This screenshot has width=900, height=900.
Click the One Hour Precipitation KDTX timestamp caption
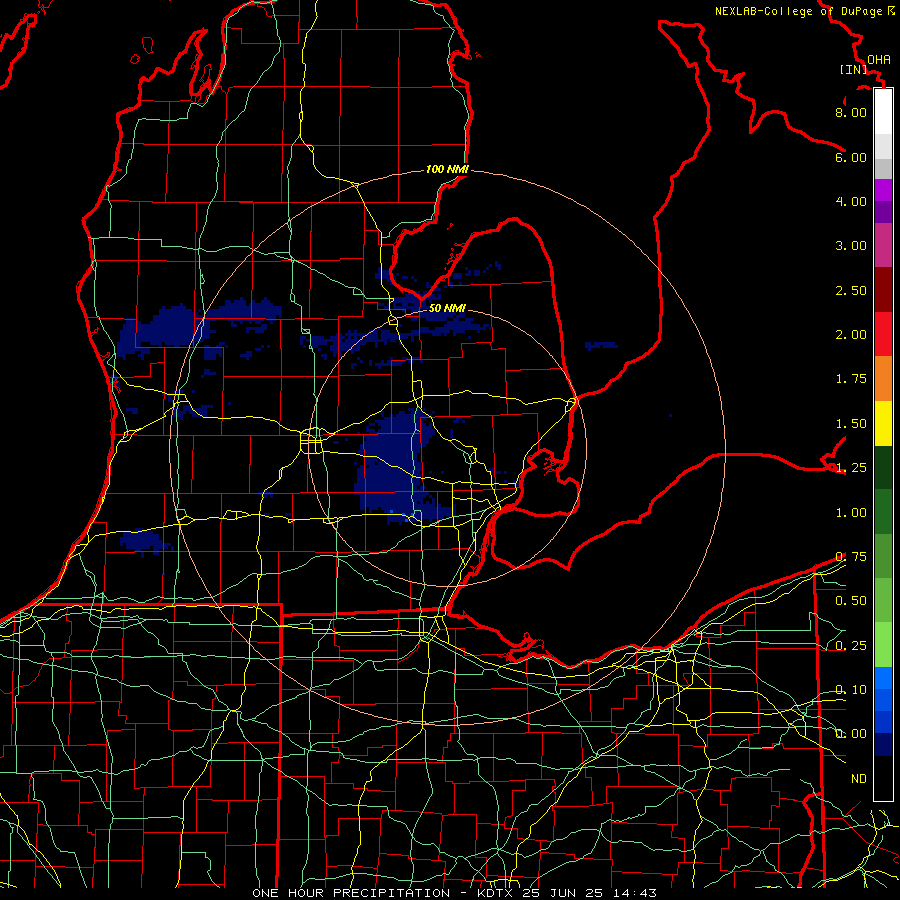[x=454, y=893]
